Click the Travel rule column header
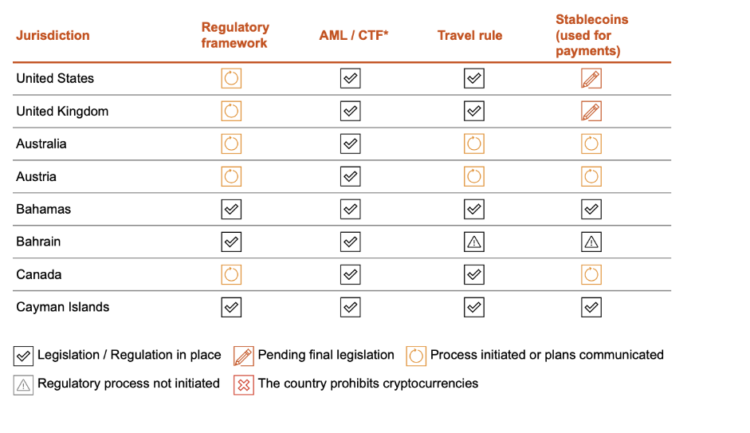This screenshot has height=433, width=750. tap(470, 36)
